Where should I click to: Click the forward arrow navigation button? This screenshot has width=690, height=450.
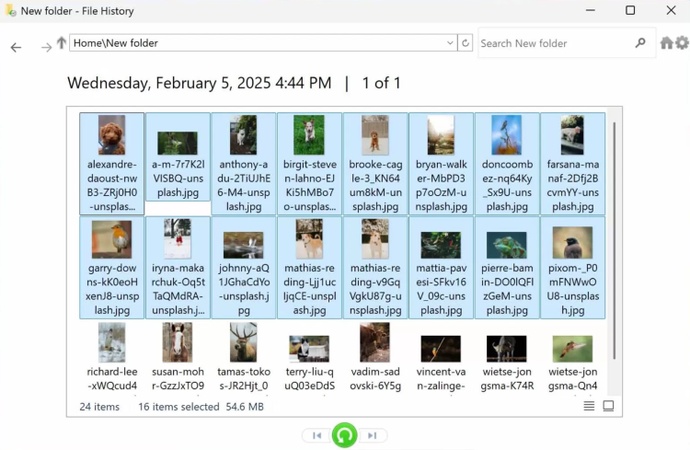(x=46, y=47)
